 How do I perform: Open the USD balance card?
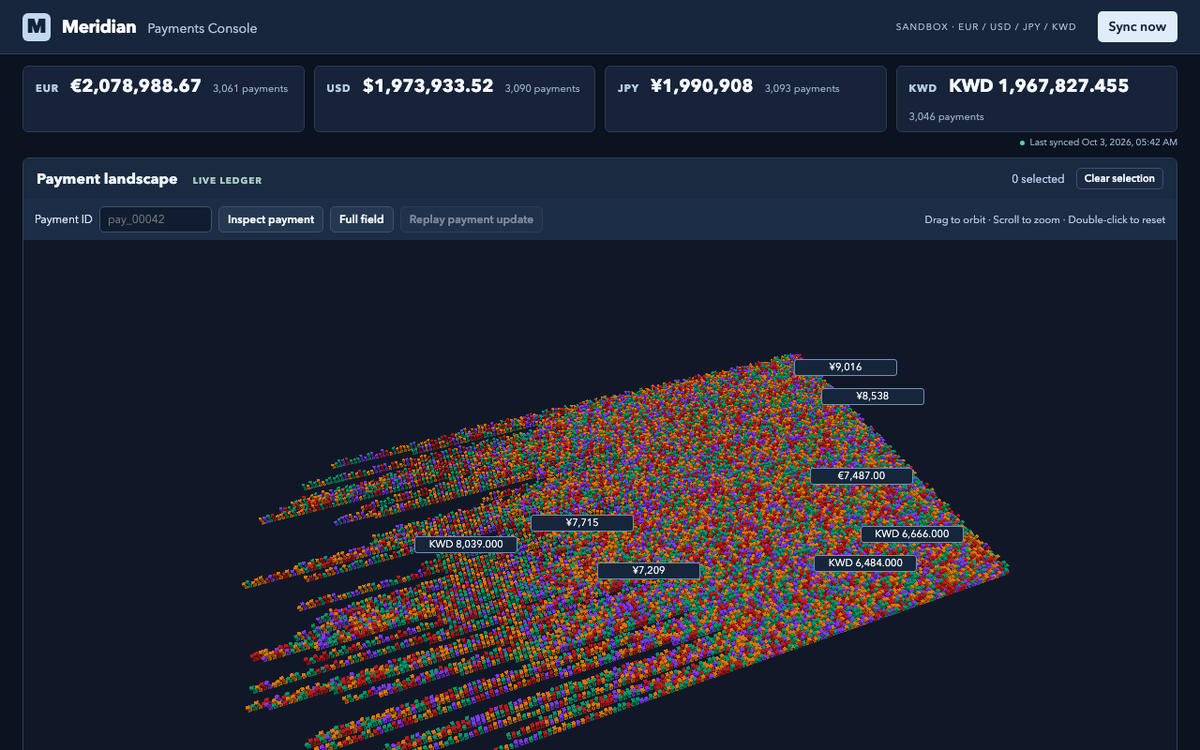pyautogui.click(x=454, y=99)
